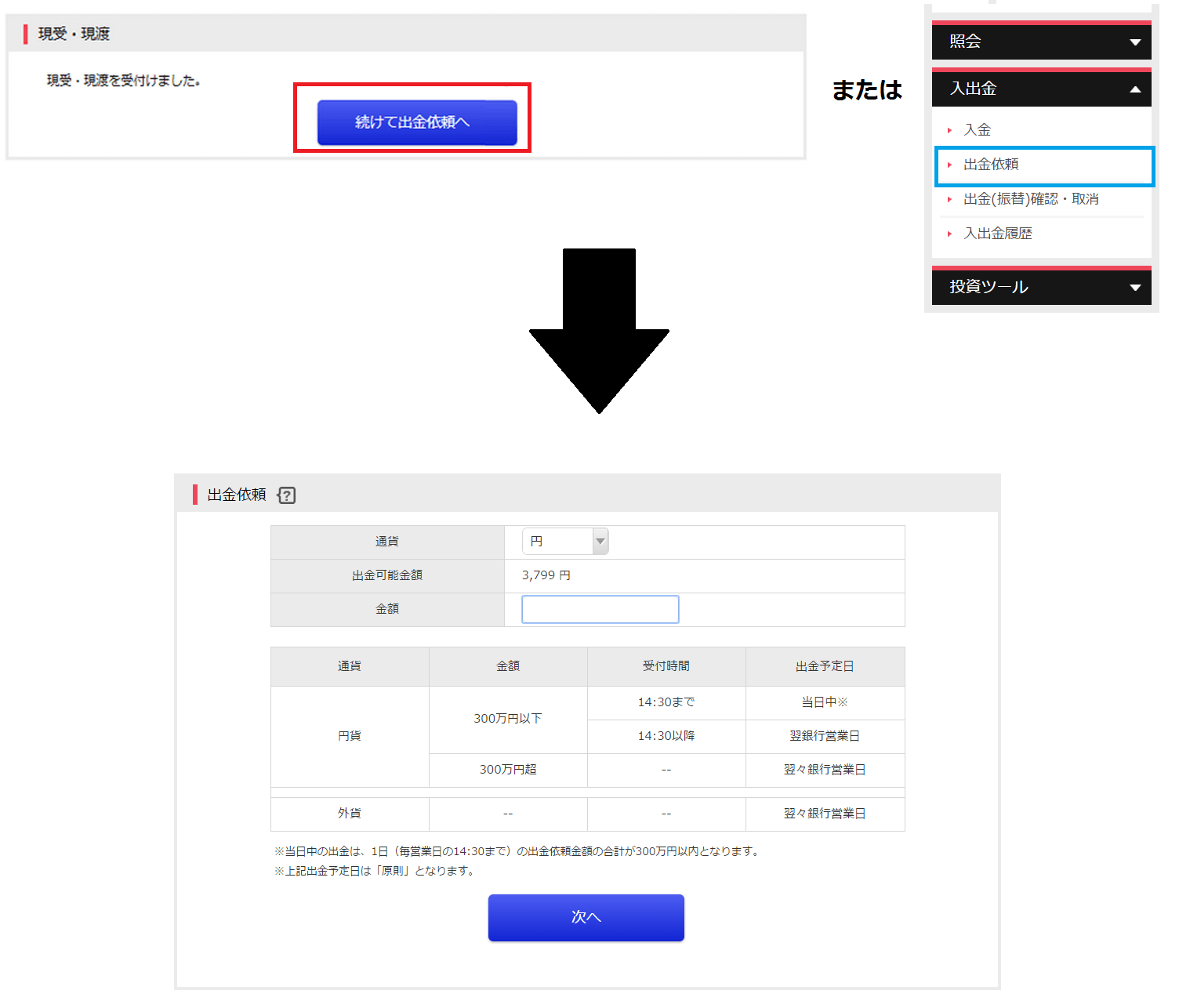Go to 出金(振替)確認・取消 in the sidebar
1179x1008 pixels.
(1030, 199)
